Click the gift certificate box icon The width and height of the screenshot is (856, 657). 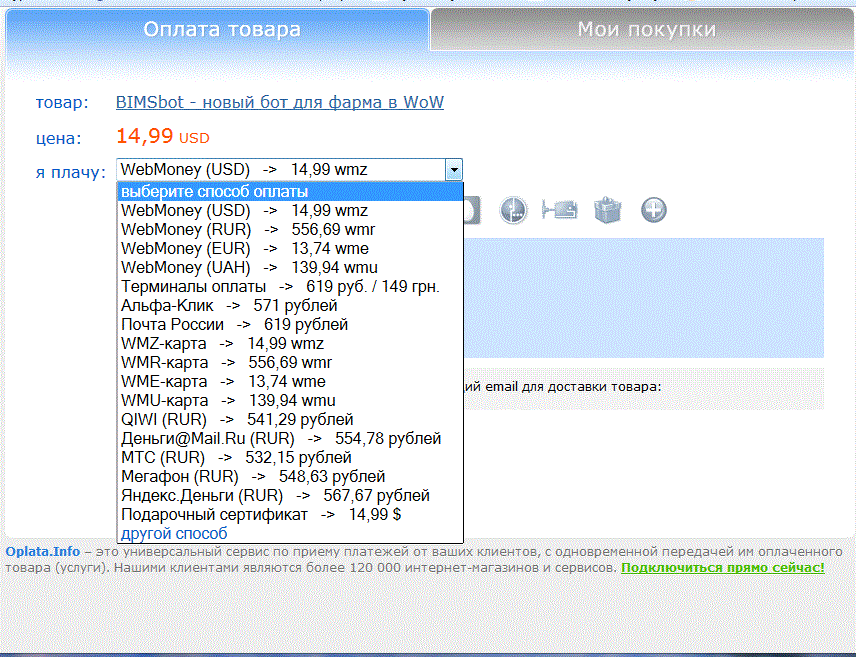[608, 210]
